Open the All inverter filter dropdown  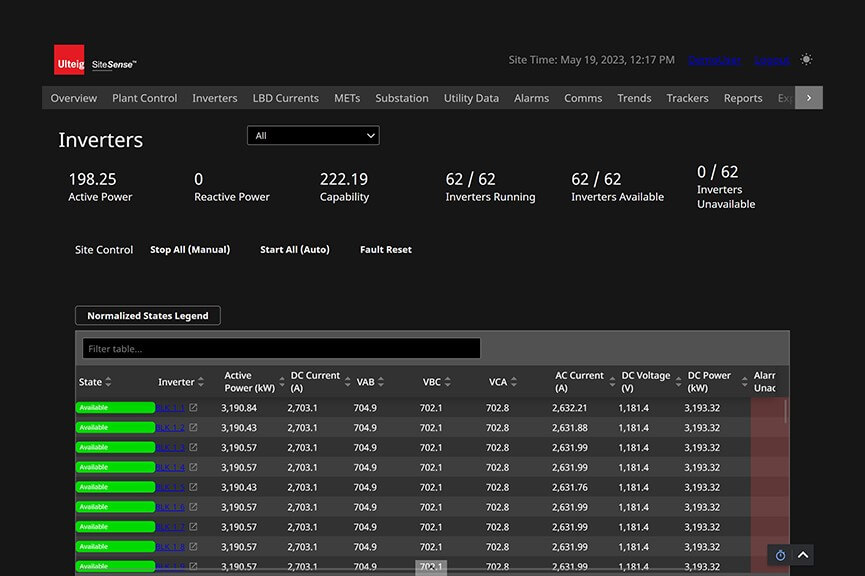(x=313, y=136)
